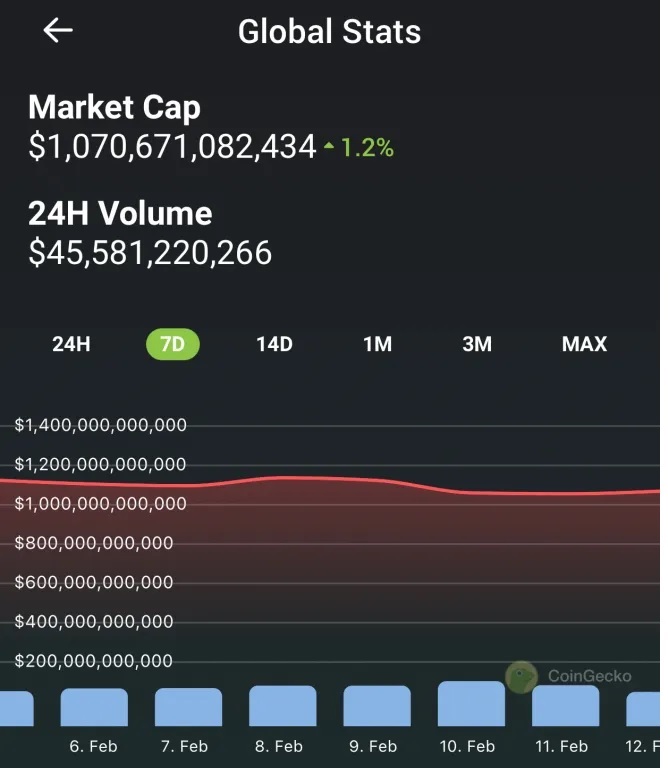Choose the 3M time range
Viewport: 668px width, 768px height.
tap(477, 344)
